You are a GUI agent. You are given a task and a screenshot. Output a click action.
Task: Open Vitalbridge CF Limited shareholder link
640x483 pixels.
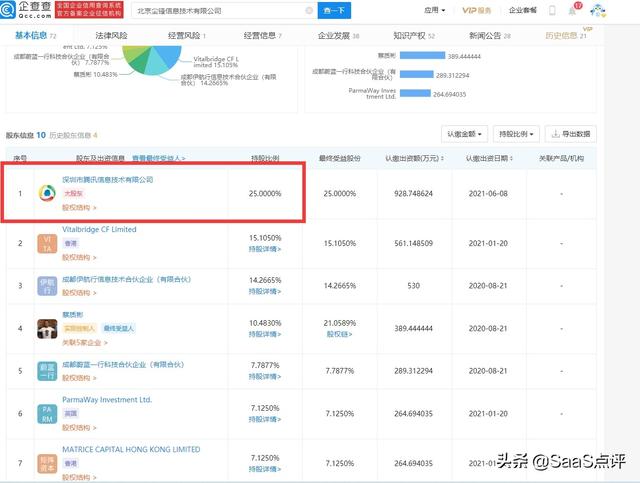pyautogui.click(x=99, y=229)
